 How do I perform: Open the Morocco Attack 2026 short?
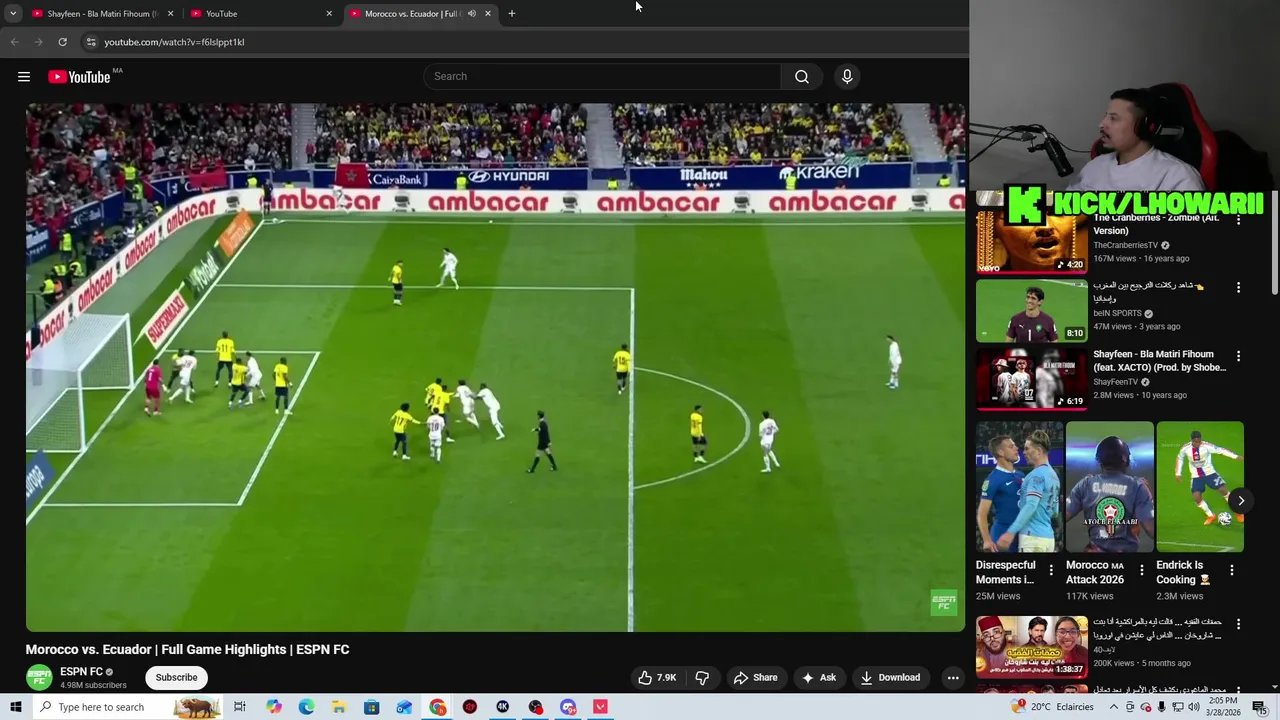[x=1110, y=487]
